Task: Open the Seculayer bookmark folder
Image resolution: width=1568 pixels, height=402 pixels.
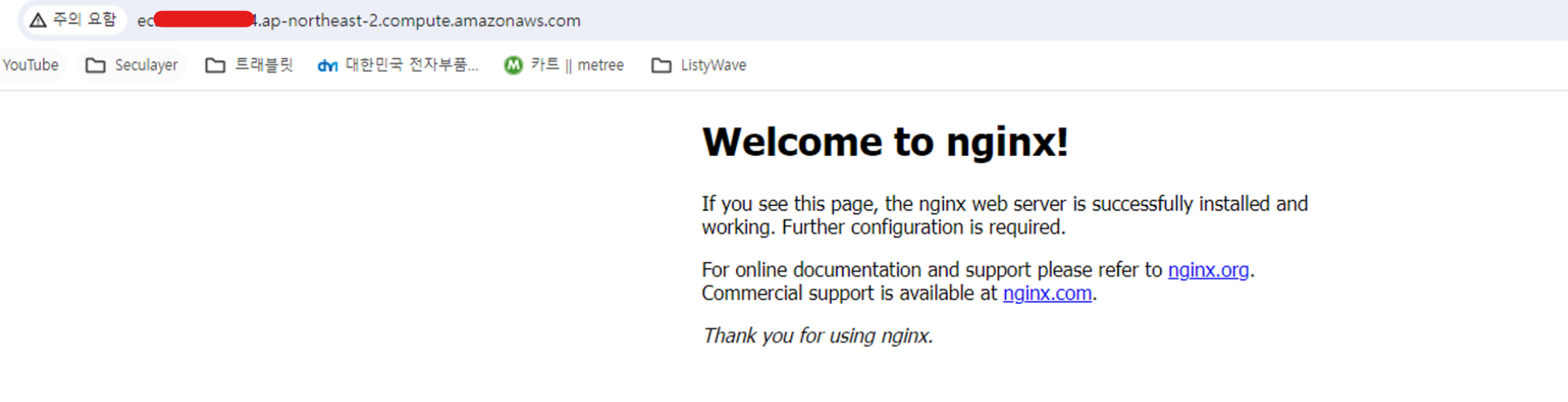Action: 132,65
